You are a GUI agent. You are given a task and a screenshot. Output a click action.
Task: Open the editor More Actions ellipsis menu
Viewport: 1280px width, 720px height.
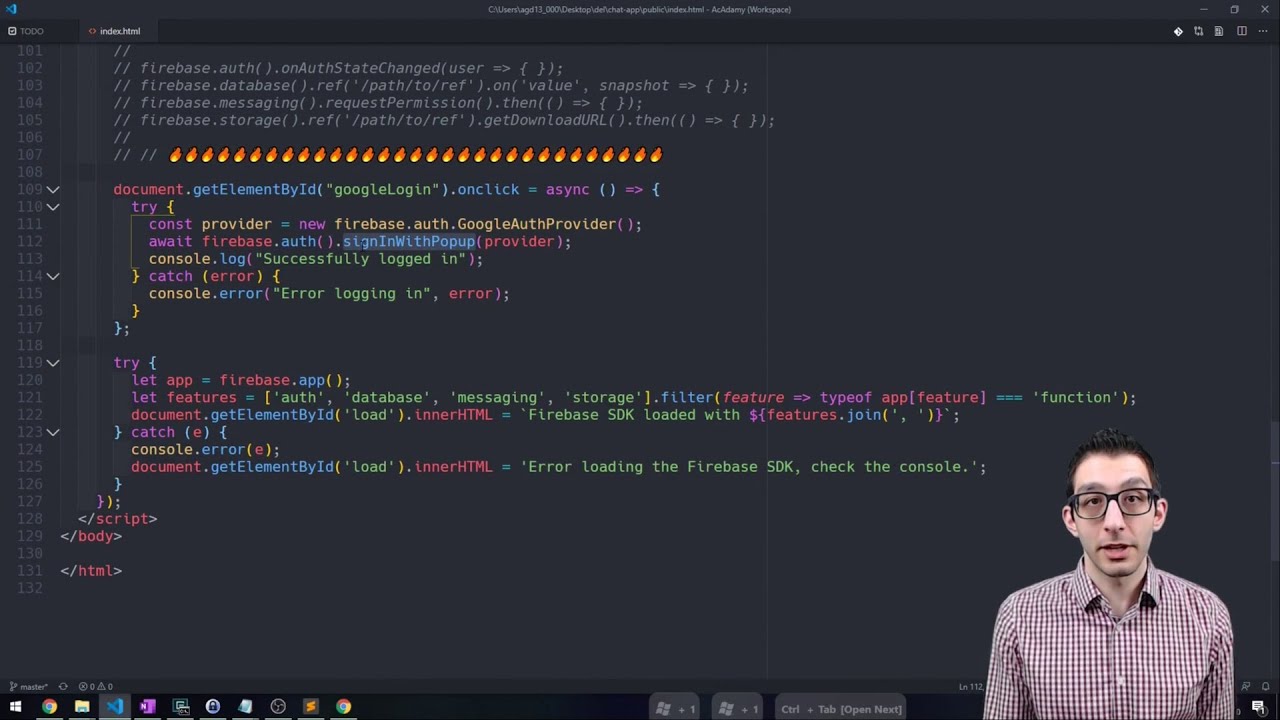1263,31
